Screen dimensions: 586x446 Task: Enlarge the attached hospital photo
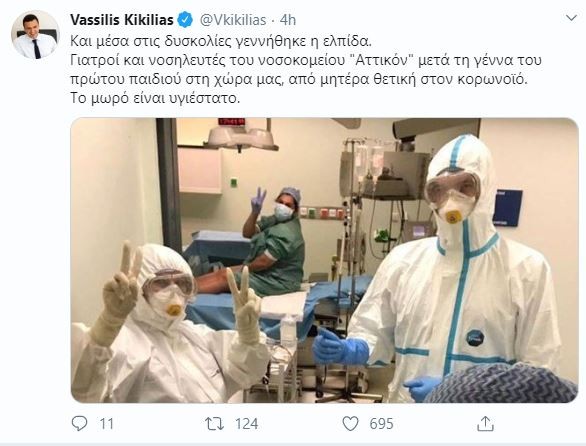(x=324, y=260)
